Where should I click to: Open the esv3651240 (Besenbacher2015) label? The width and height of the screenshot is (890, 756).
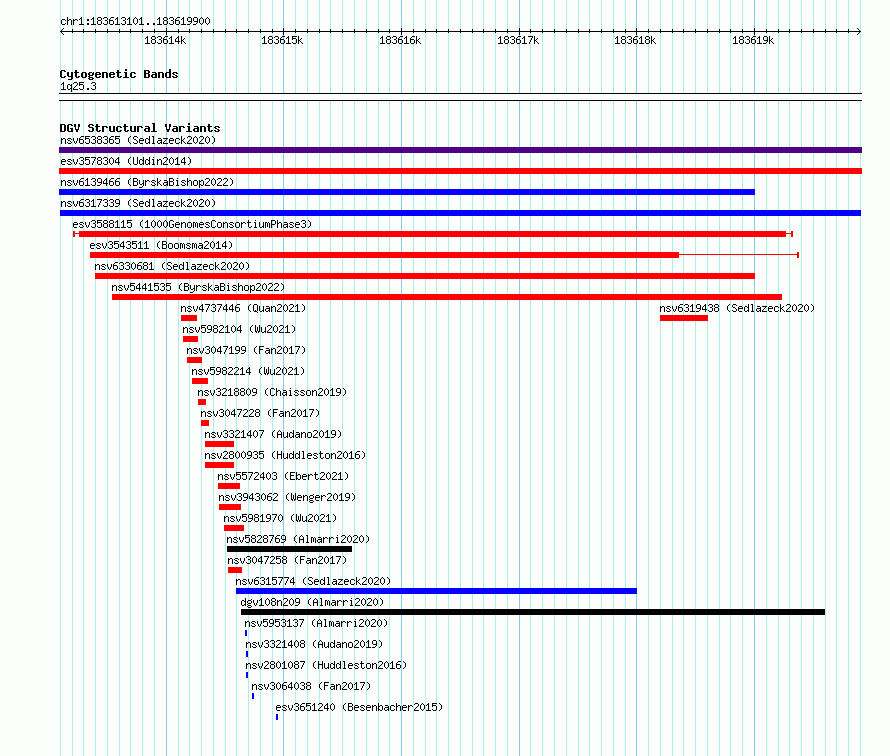click(x=359, y=707)
